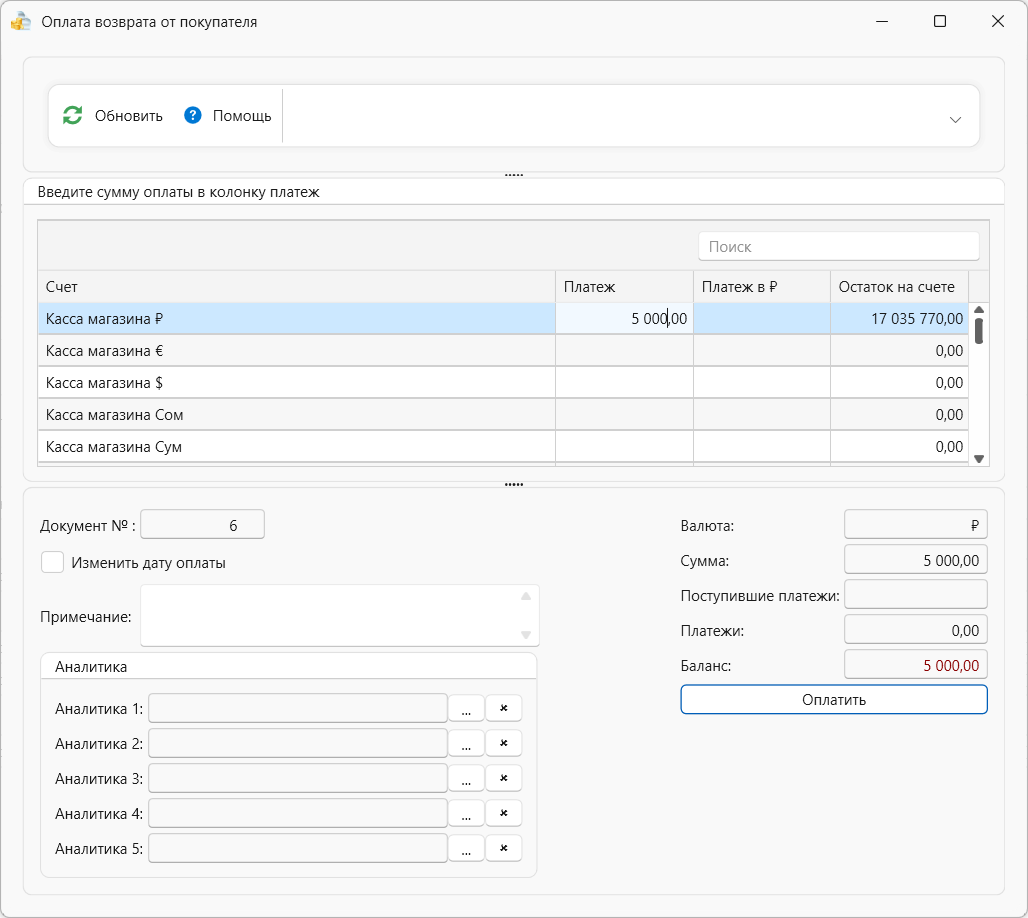Click the Помощь toolbar label
1028x918 pixels.
[x=242, y=116]
